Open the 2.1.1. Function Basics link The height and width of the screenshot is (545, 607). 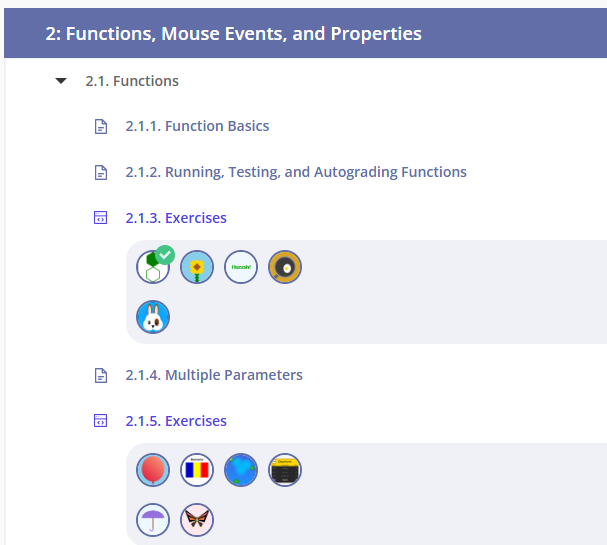tap(197, 126)
